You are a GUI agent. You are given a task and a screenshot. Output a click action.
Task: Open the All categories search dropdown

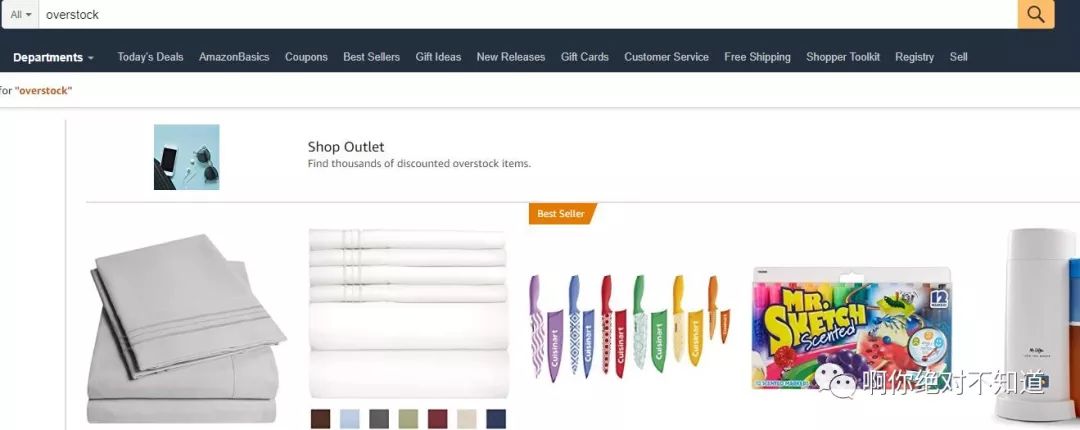click(x=21, y=14)
